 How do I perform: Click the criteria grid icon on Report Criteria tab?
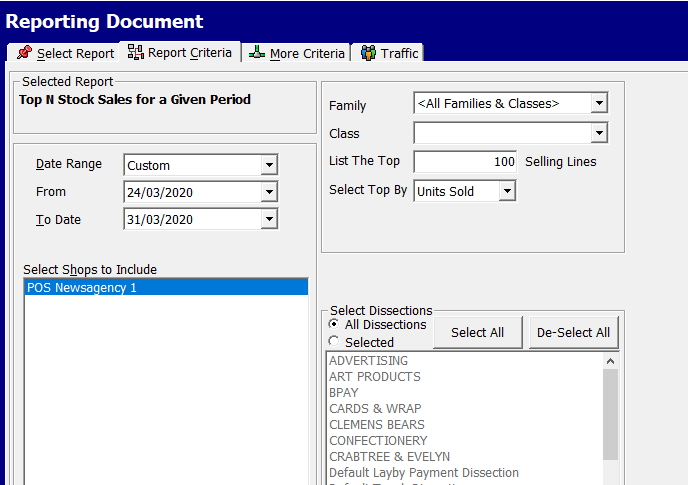tap(136, 52)
